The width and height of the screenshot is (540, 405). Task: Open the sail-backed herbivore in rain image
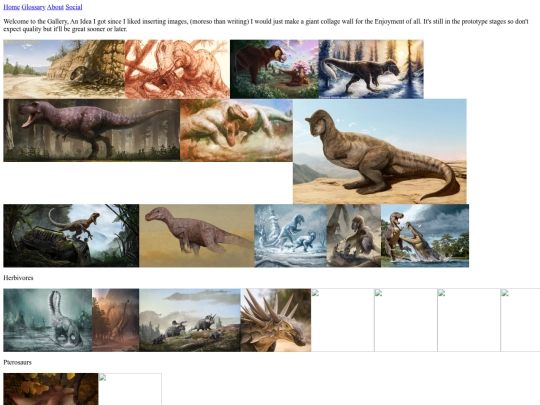coord(48,320)
